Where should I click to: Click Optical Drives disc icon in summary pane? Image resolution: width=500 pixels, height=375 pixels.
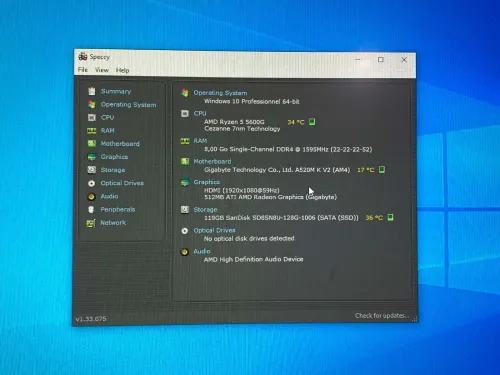pos(185,231)
